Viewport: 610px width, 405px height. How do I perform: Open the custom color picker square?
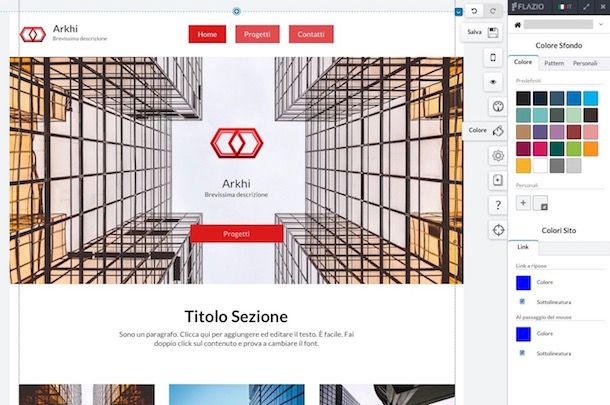540,203
